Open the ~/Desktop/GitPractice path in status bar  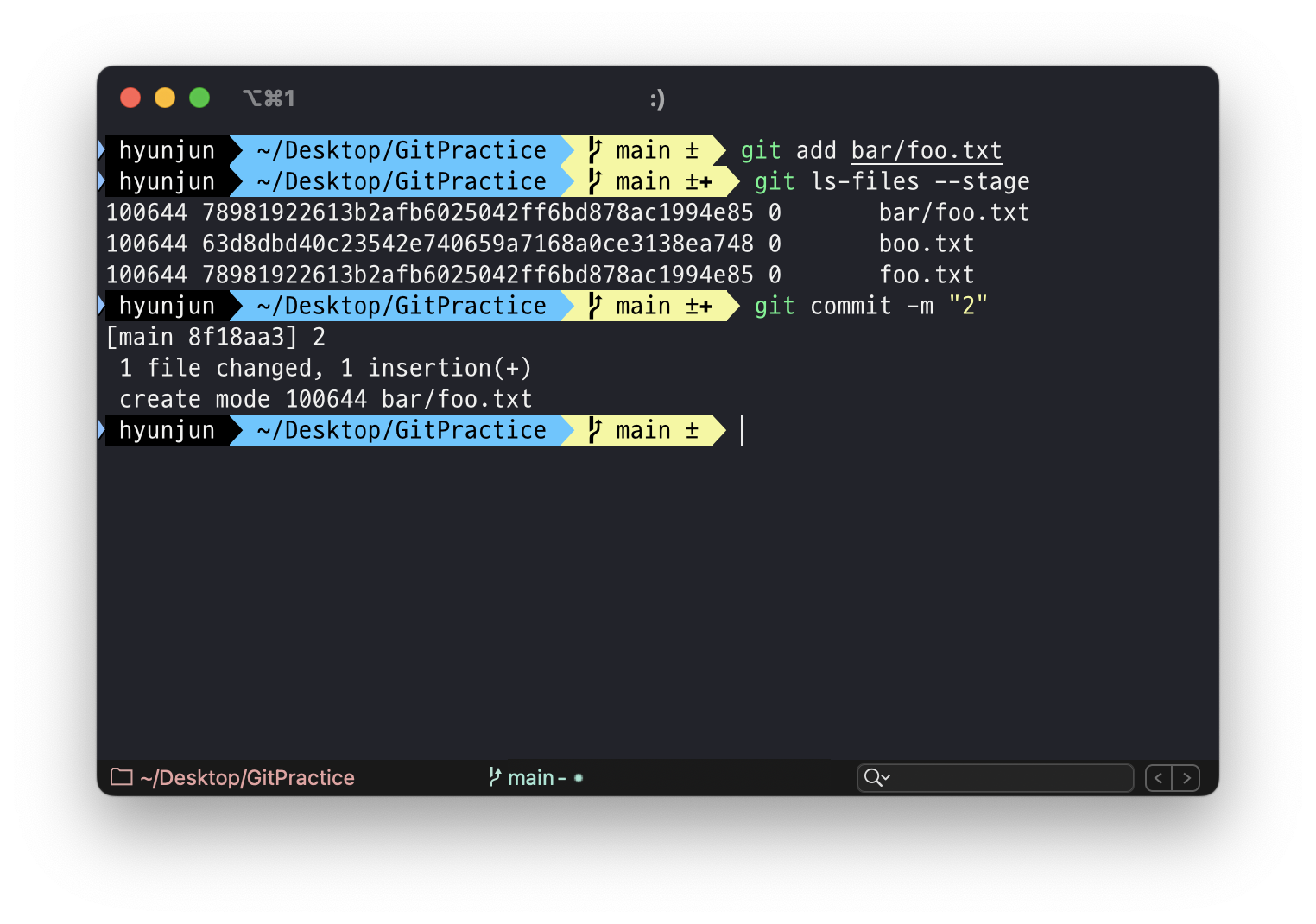[247, 778]
